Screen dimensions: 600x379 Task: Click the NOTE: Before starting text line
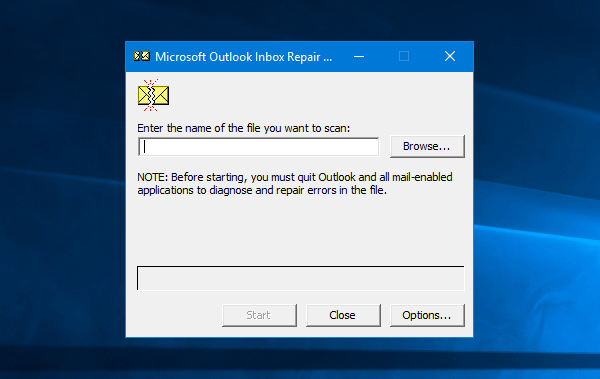pos(295,177)
